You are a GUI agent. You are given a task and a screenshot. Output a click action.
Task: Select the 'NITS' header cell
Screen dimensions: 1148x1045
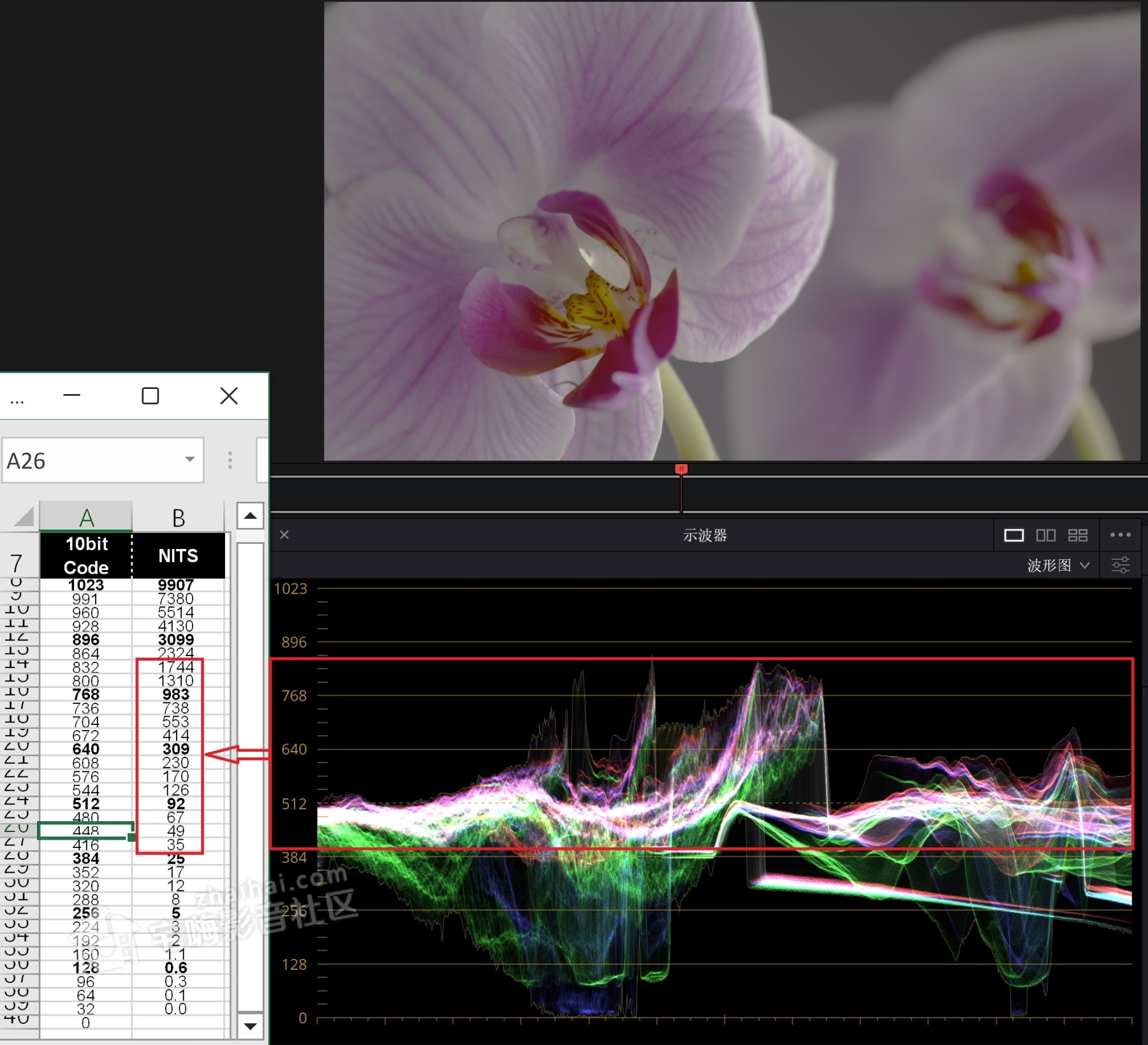coord(179,555)
